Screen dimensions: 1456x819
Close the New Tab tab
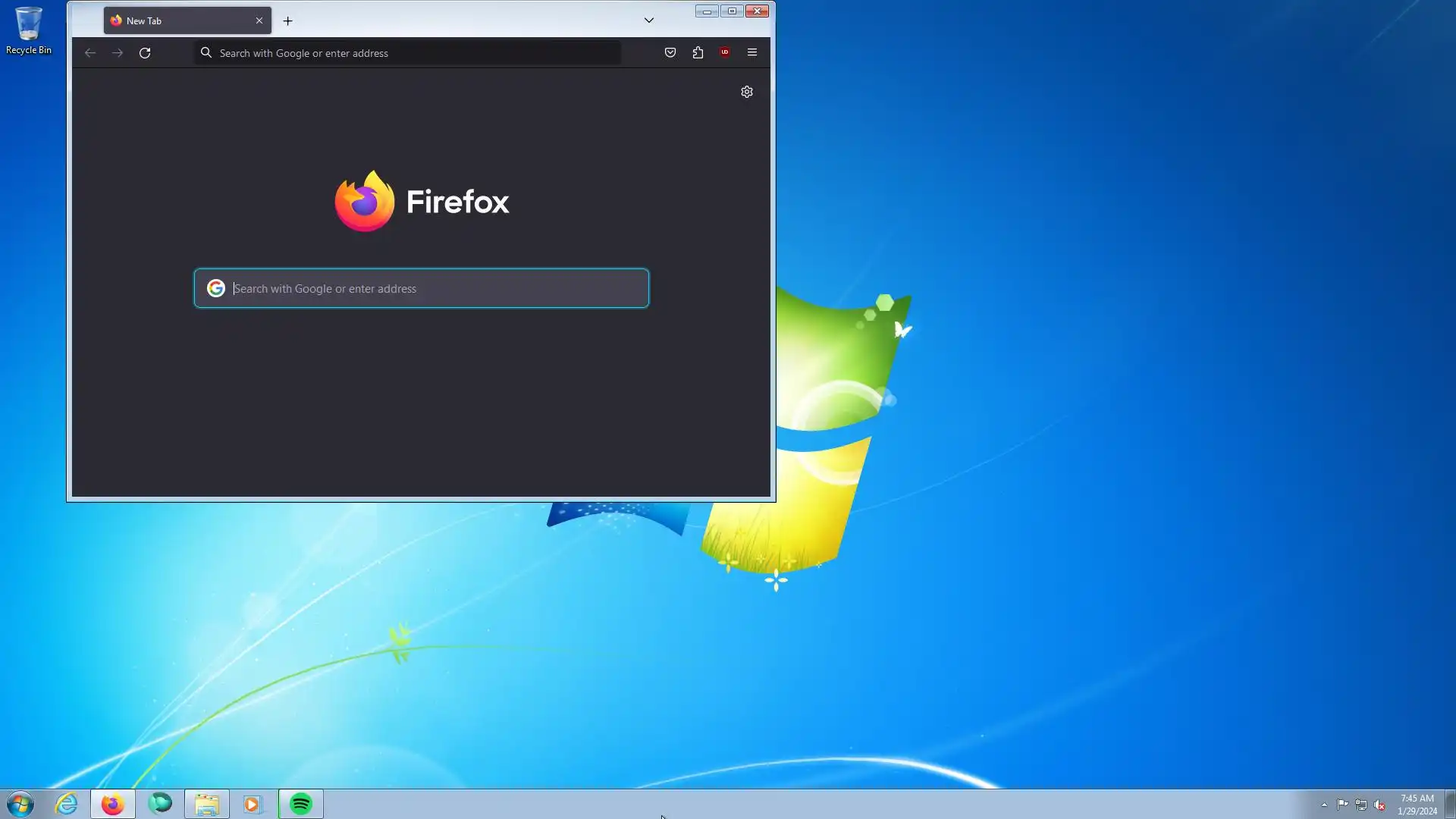pyautogui.click(x=259, y=20)
